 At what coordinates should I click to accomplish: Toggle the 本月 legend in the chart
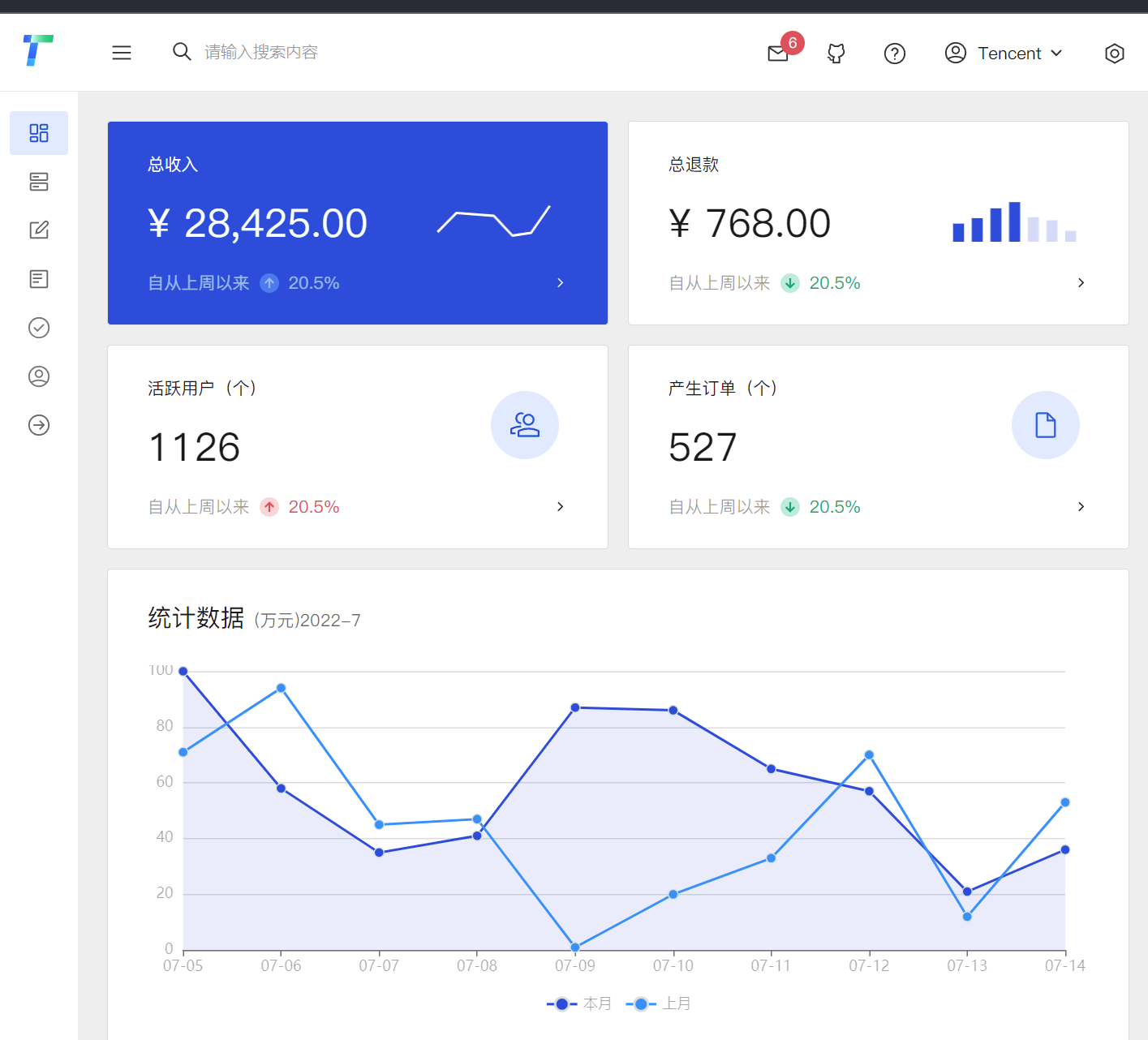(578, 1003)
